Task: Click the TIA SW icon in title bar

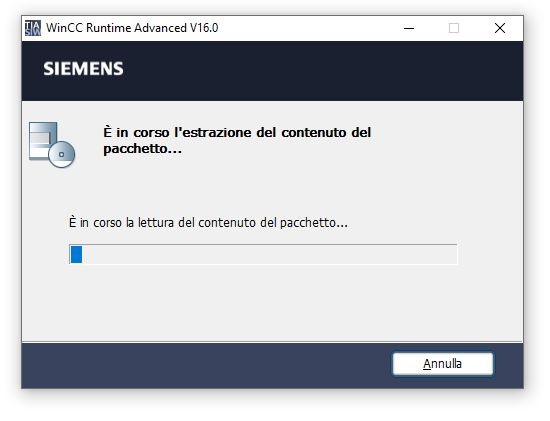Action: pyautogui.click(x=33, y=28)
